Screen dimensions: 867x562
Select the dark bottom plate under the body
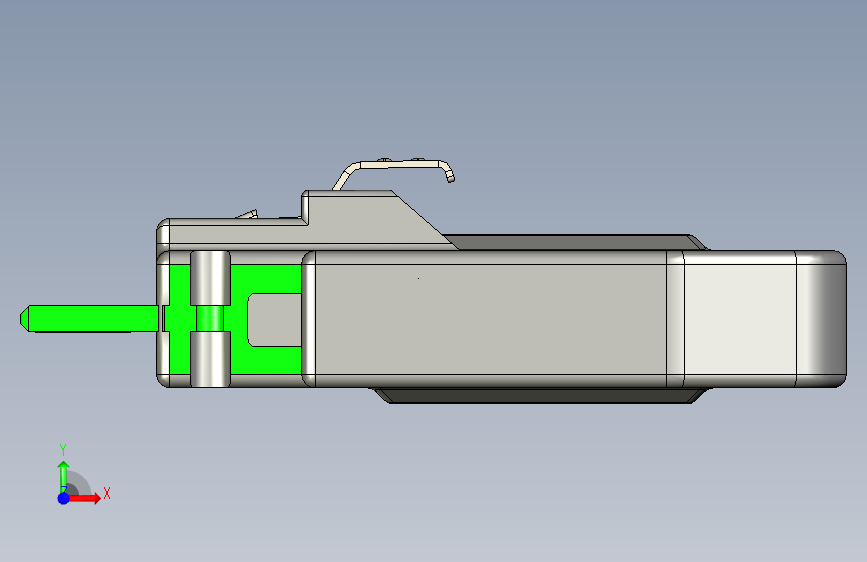pyautogui.click(x=539, y=396)
